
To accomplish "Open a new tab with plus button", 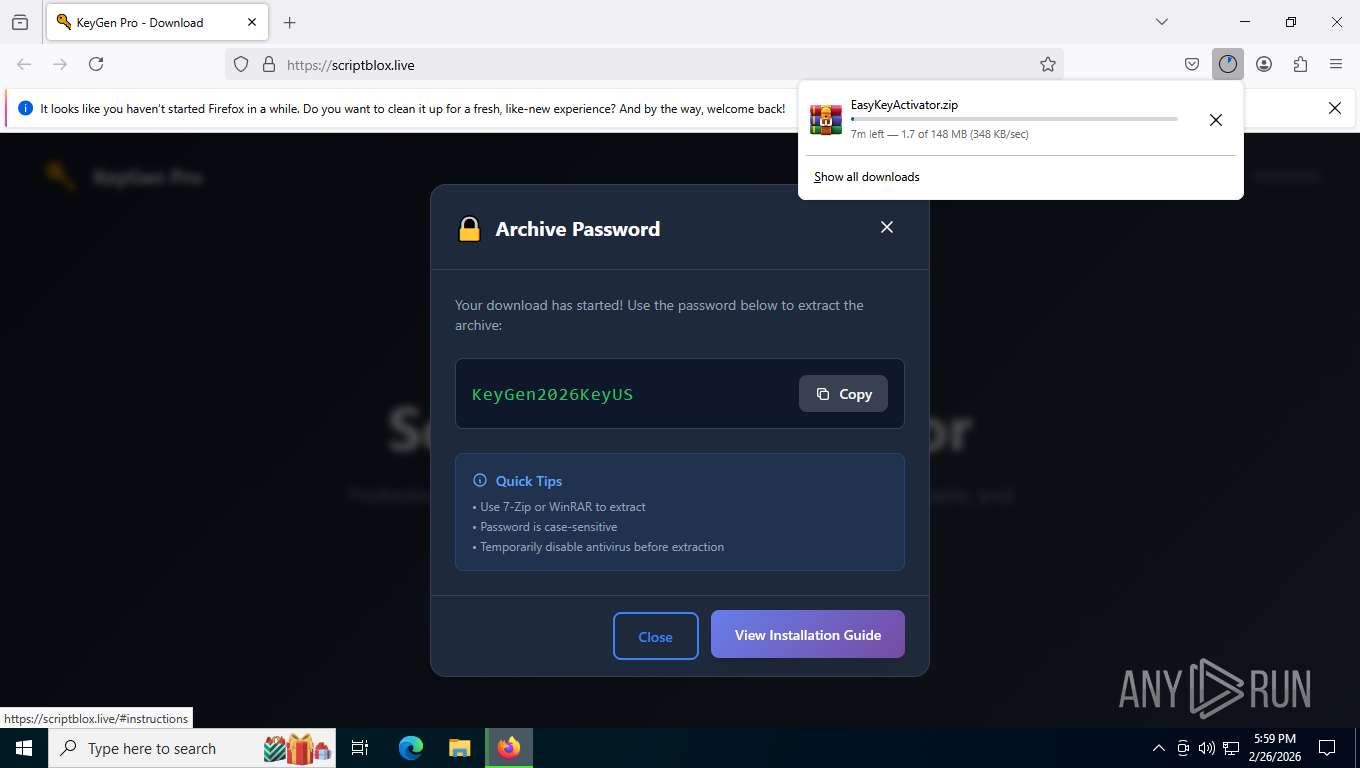I will coord(289,22).
